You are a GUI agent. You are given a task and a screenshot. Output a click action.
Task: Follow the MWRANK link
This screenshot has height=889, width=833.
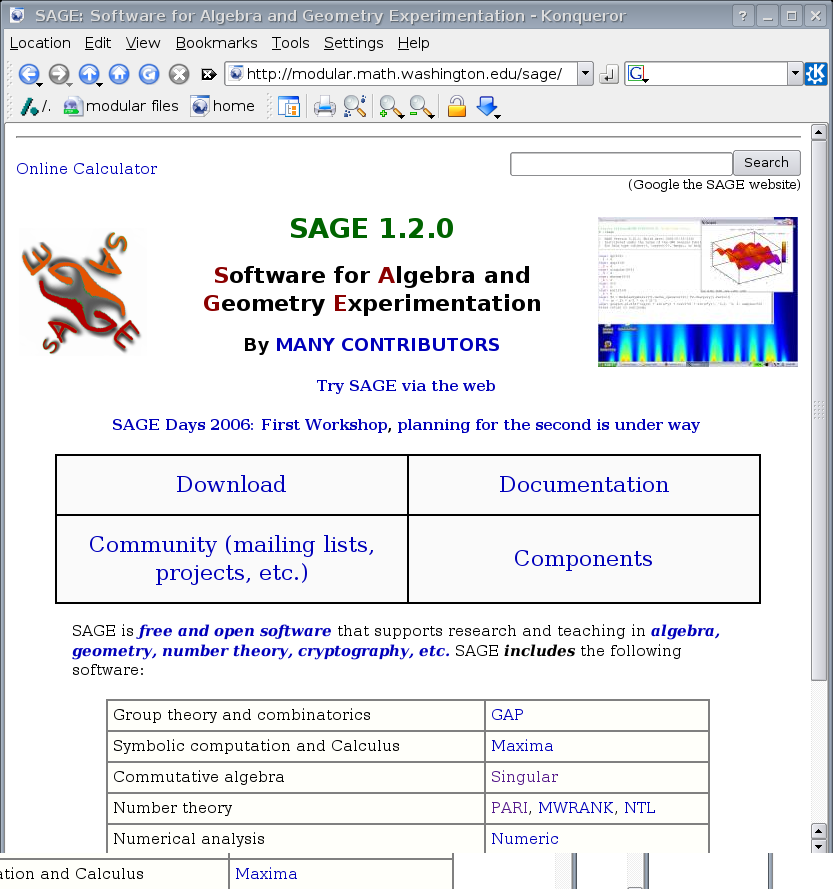coord(576,807)
